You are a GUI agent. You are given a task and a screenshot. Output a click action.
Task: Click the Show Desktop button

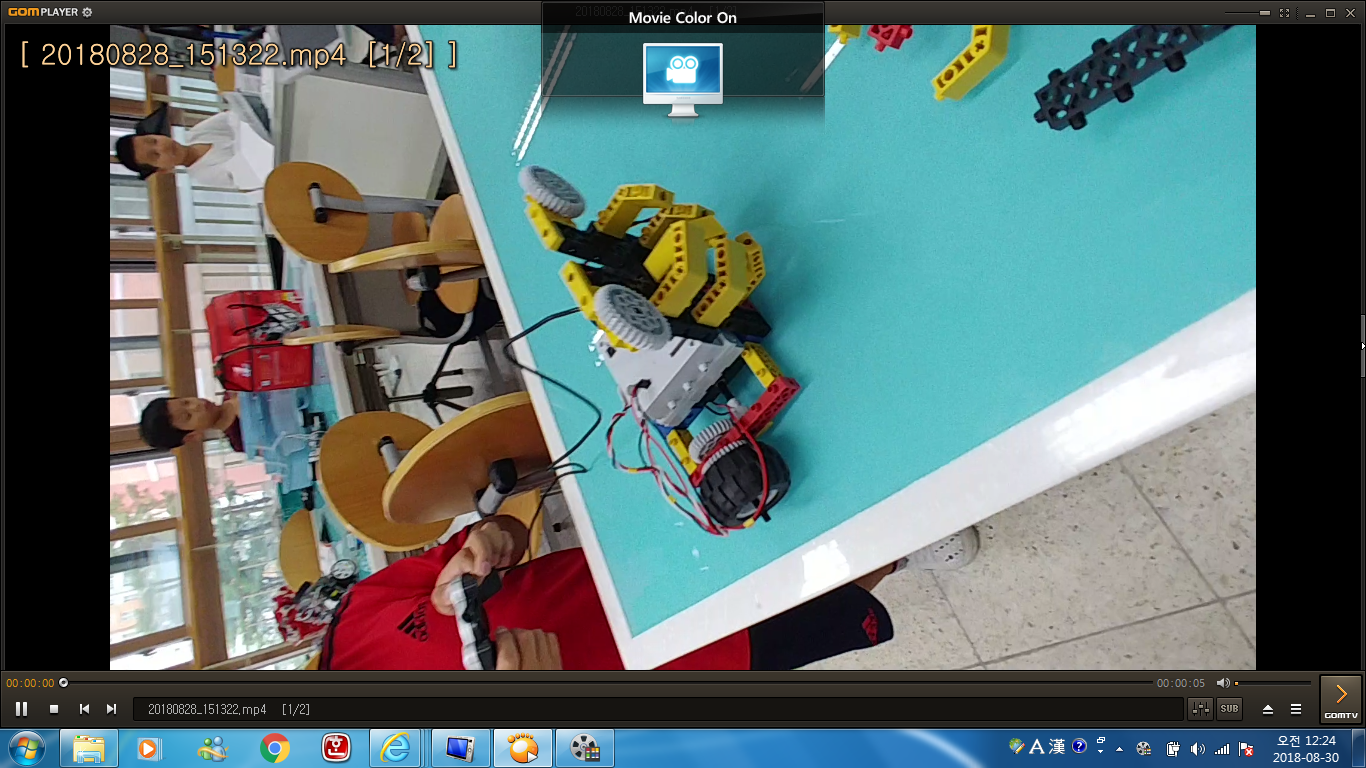[x=1358, y=748]
